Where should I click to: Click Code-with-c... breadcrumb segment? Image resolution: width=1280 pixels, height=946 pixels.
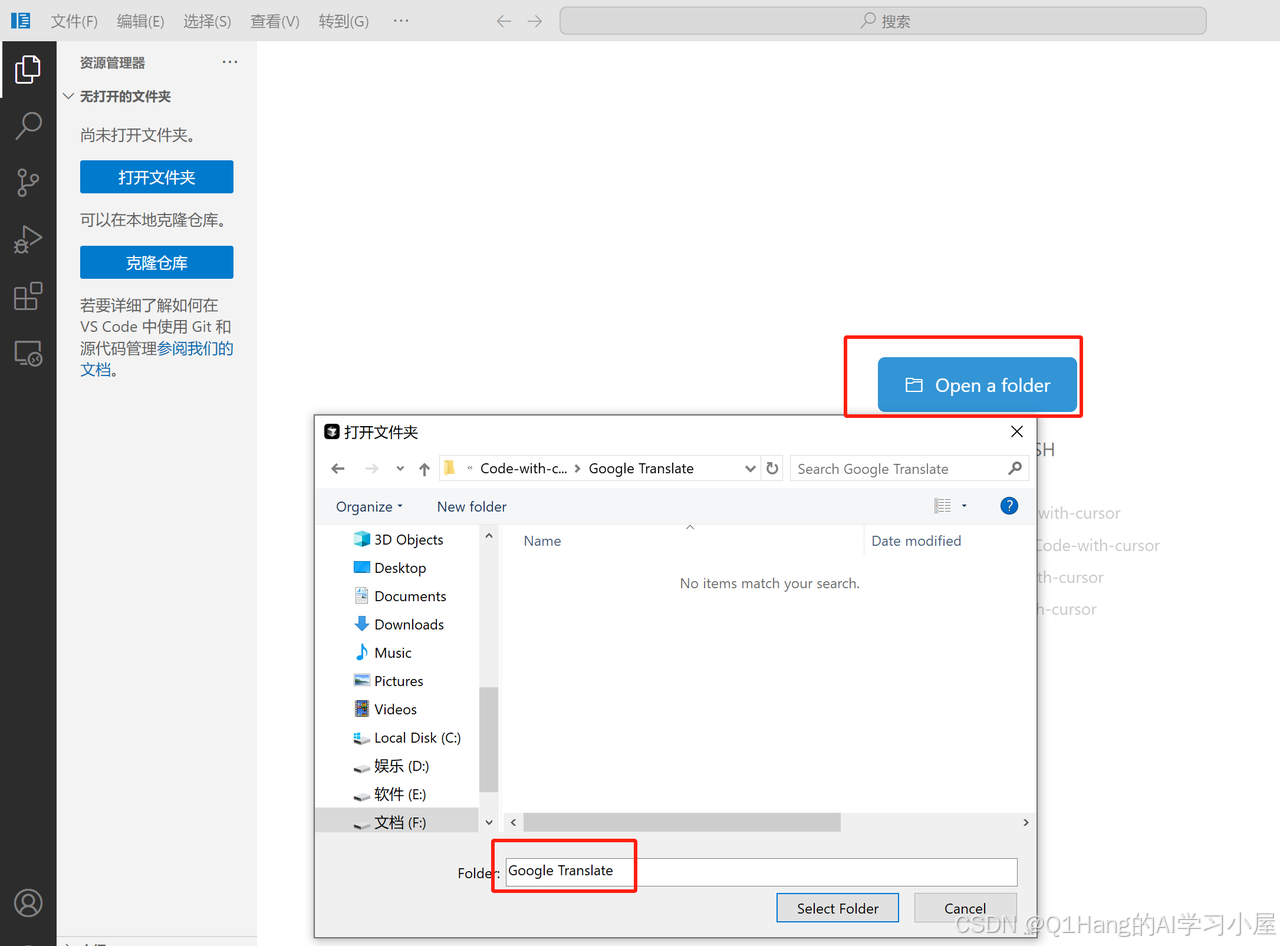click(523, 468)
